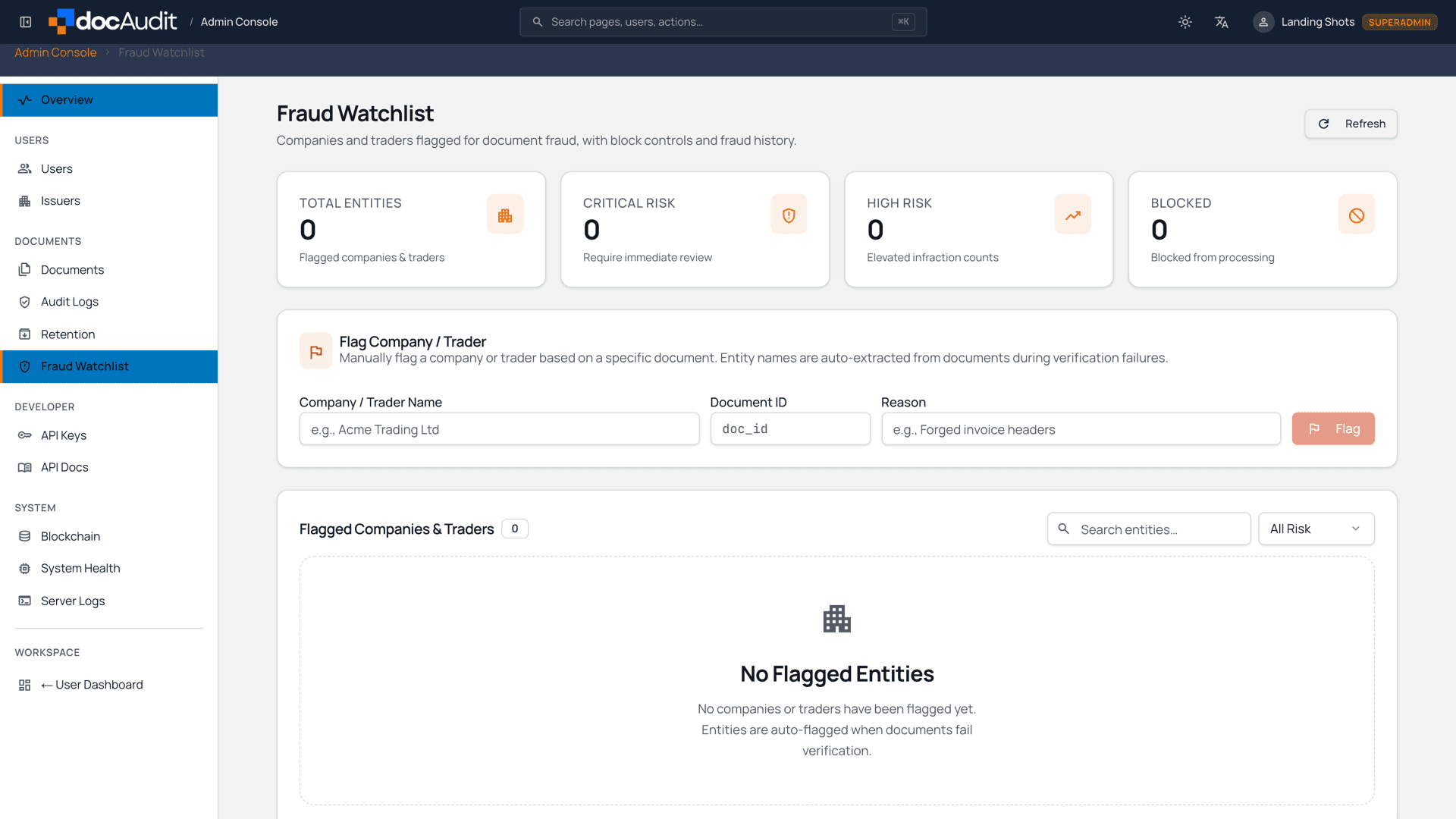Open System Health in the sidebar
Viewport: 1456px width, 819px height.
(109, 568)
